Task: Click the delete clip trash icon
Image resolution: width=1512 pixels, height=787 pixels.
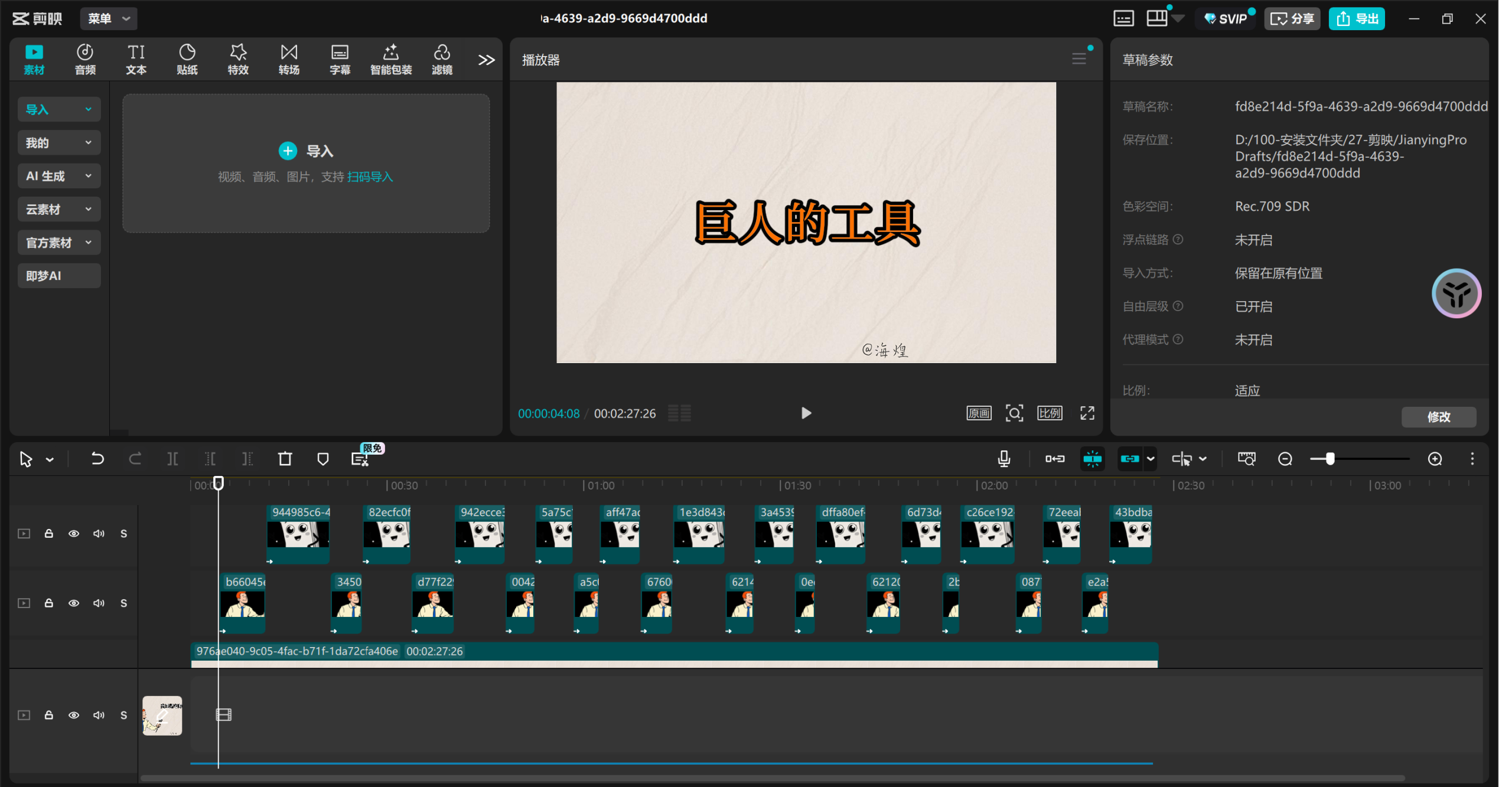Action: click(285, 459)
